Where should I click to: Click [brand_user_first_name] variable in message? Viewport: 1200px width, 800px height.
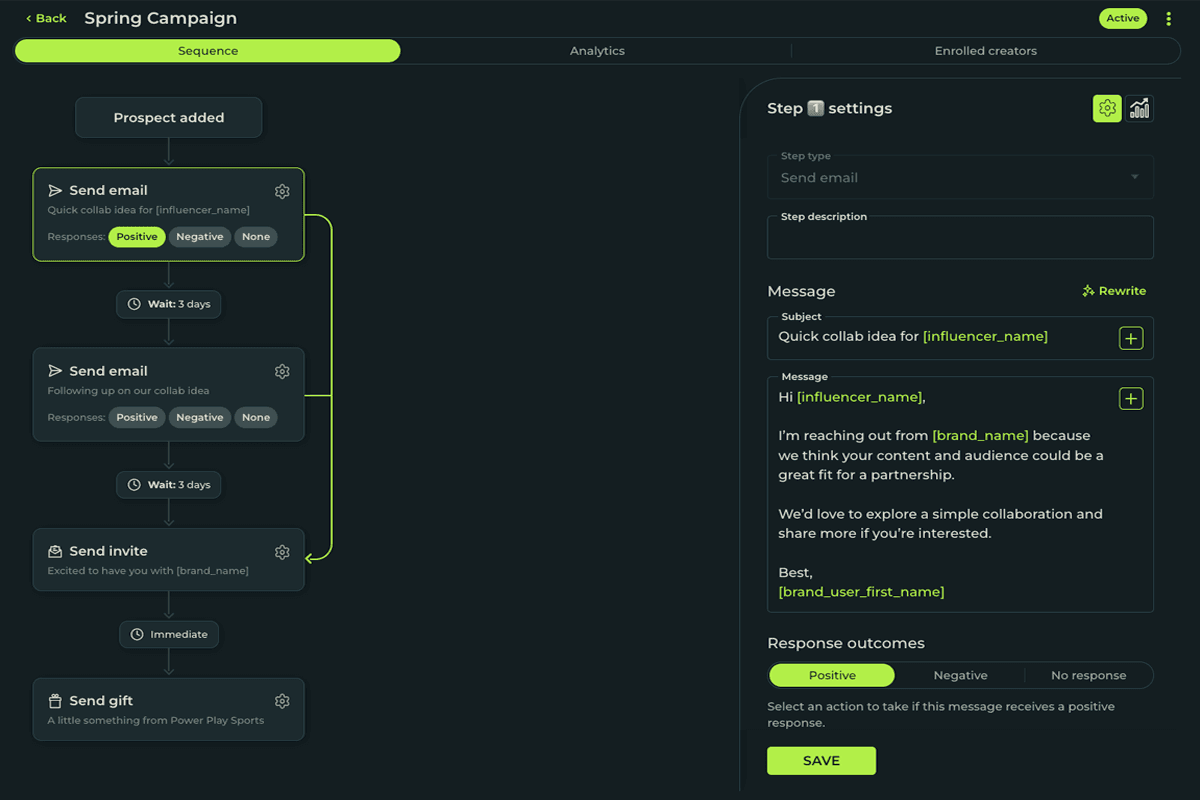point(861,592)
